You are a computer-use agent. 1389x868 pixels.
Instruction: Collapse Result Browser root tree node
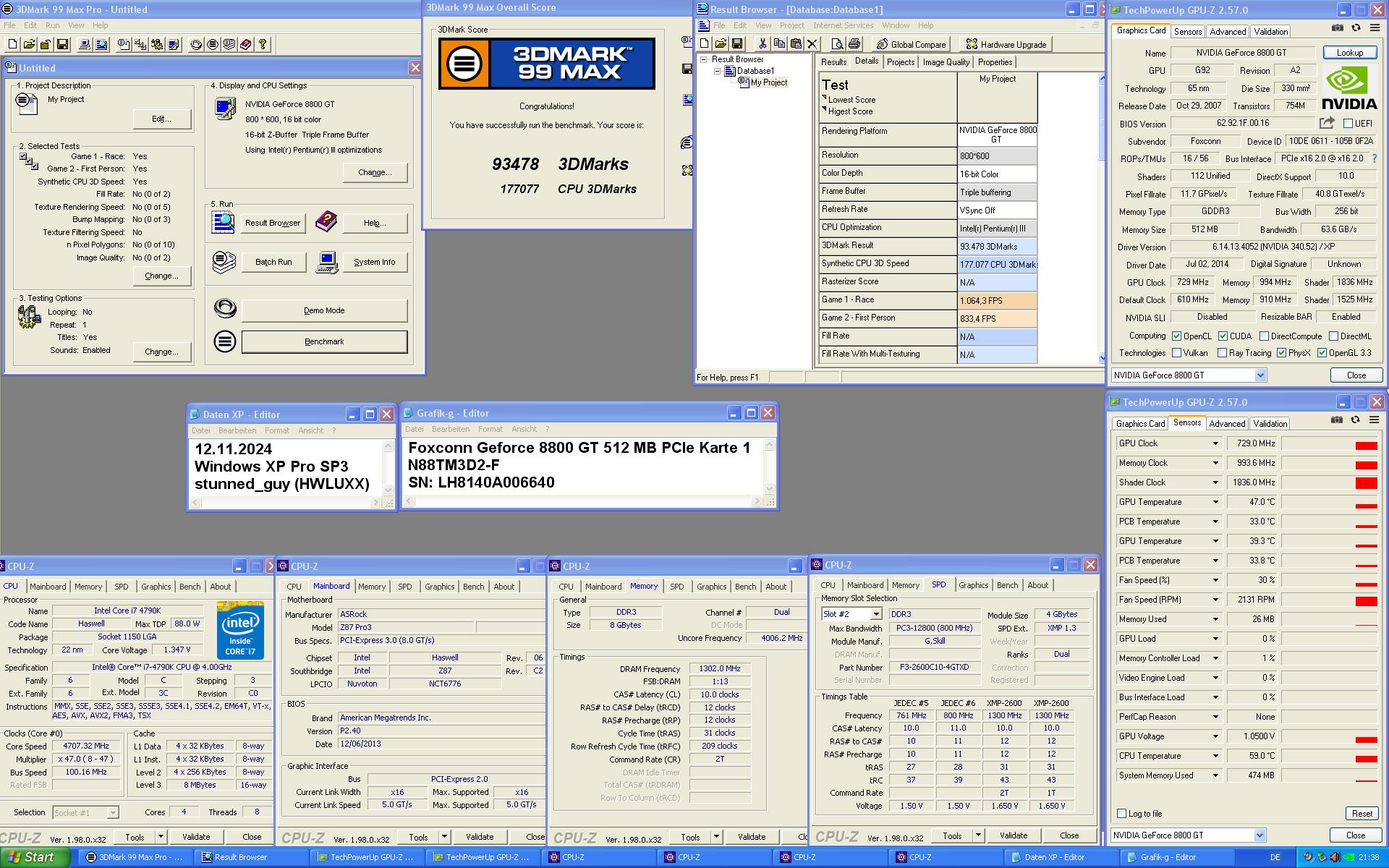703,59
